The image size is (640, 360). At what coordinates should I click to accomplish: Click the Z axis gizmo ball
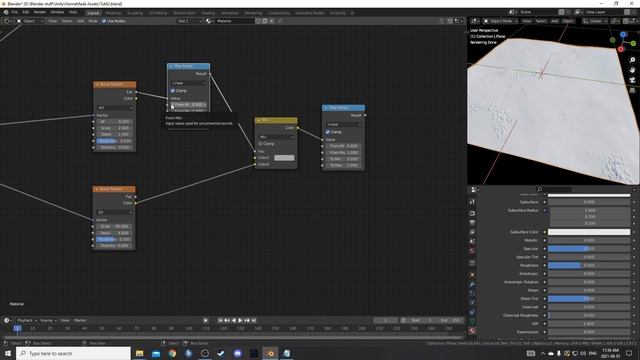click(623, 35)
